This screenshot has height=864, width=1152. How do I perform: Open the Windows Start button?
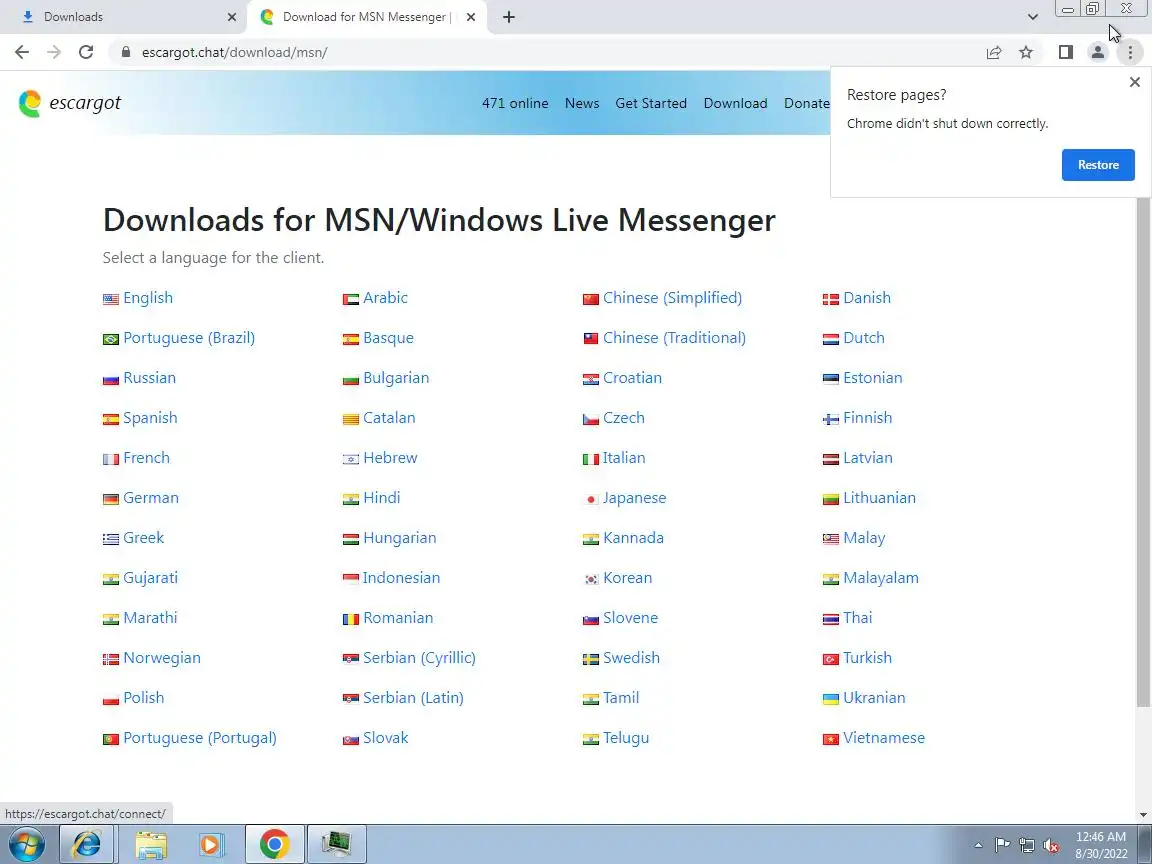[27, 844]
